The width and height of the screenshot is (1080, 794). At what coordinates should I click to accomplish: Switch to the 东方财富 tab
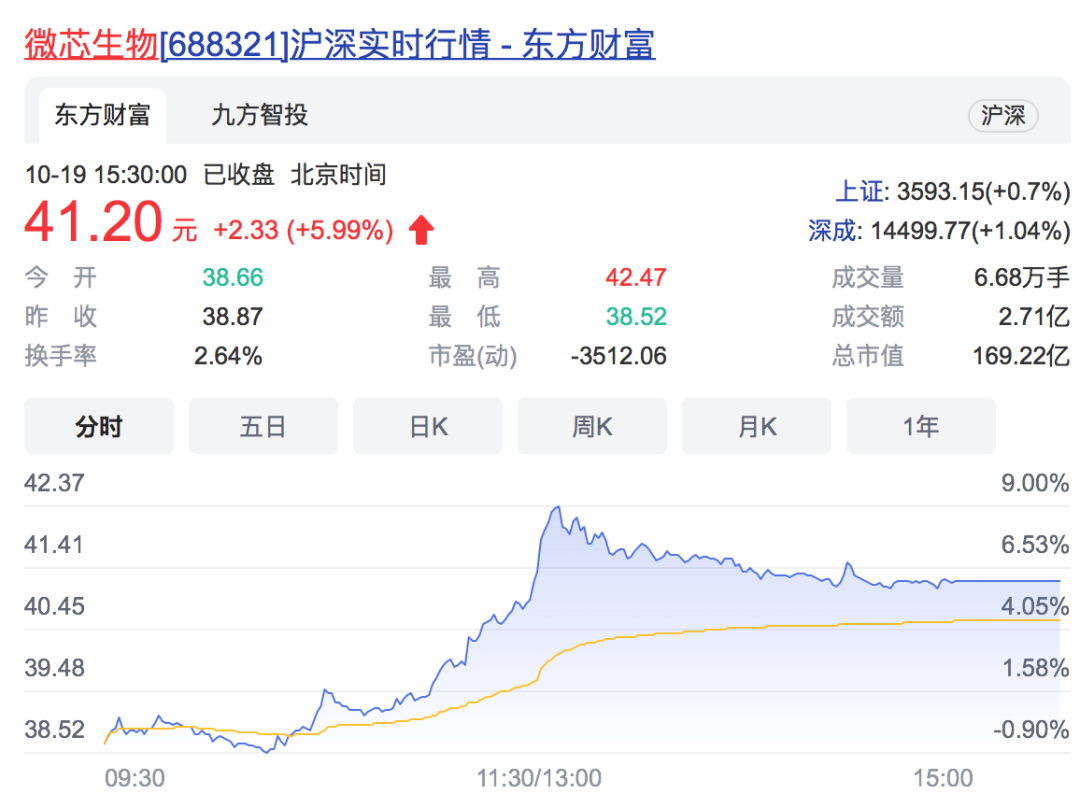[102, 115]
